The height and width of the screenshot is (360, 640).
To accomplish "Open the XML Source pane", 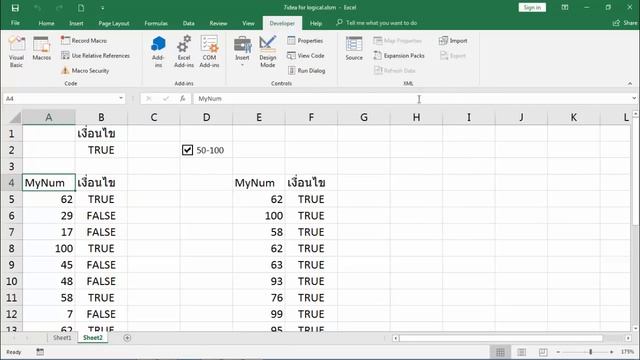I will [354, 49].
